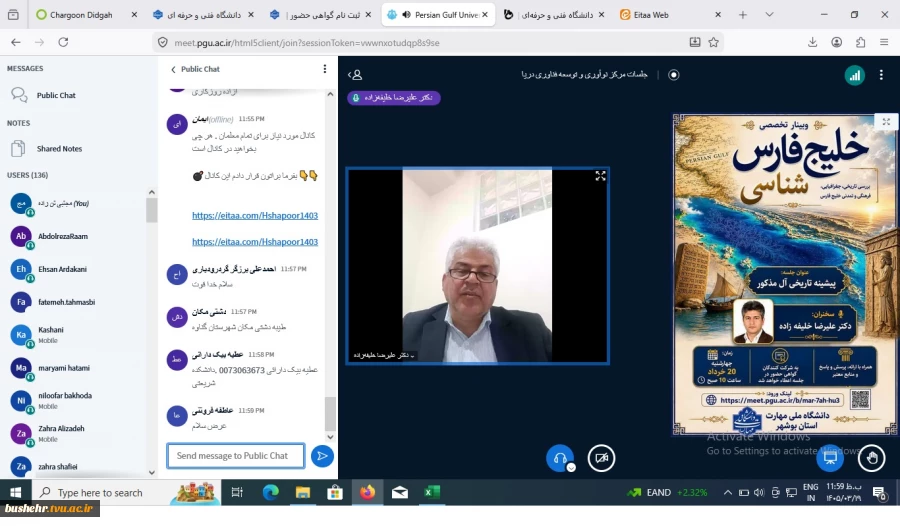List all tabs dropdown

point(769,15)
